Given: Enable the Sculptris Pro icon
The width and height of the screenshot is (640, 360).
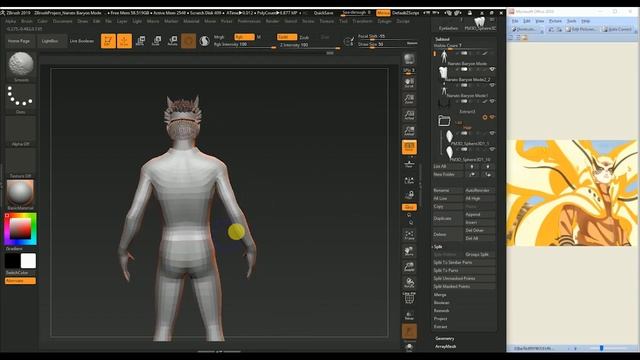Looking at the screenshot, I should (204, 41).
